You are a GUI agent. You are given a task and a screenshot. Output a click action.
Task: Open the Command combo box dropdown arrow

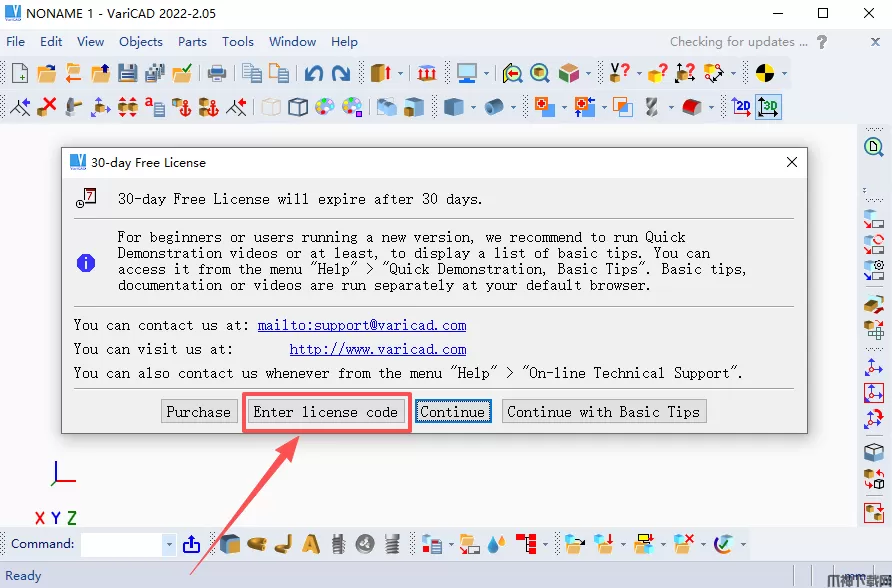click(169, 544)
